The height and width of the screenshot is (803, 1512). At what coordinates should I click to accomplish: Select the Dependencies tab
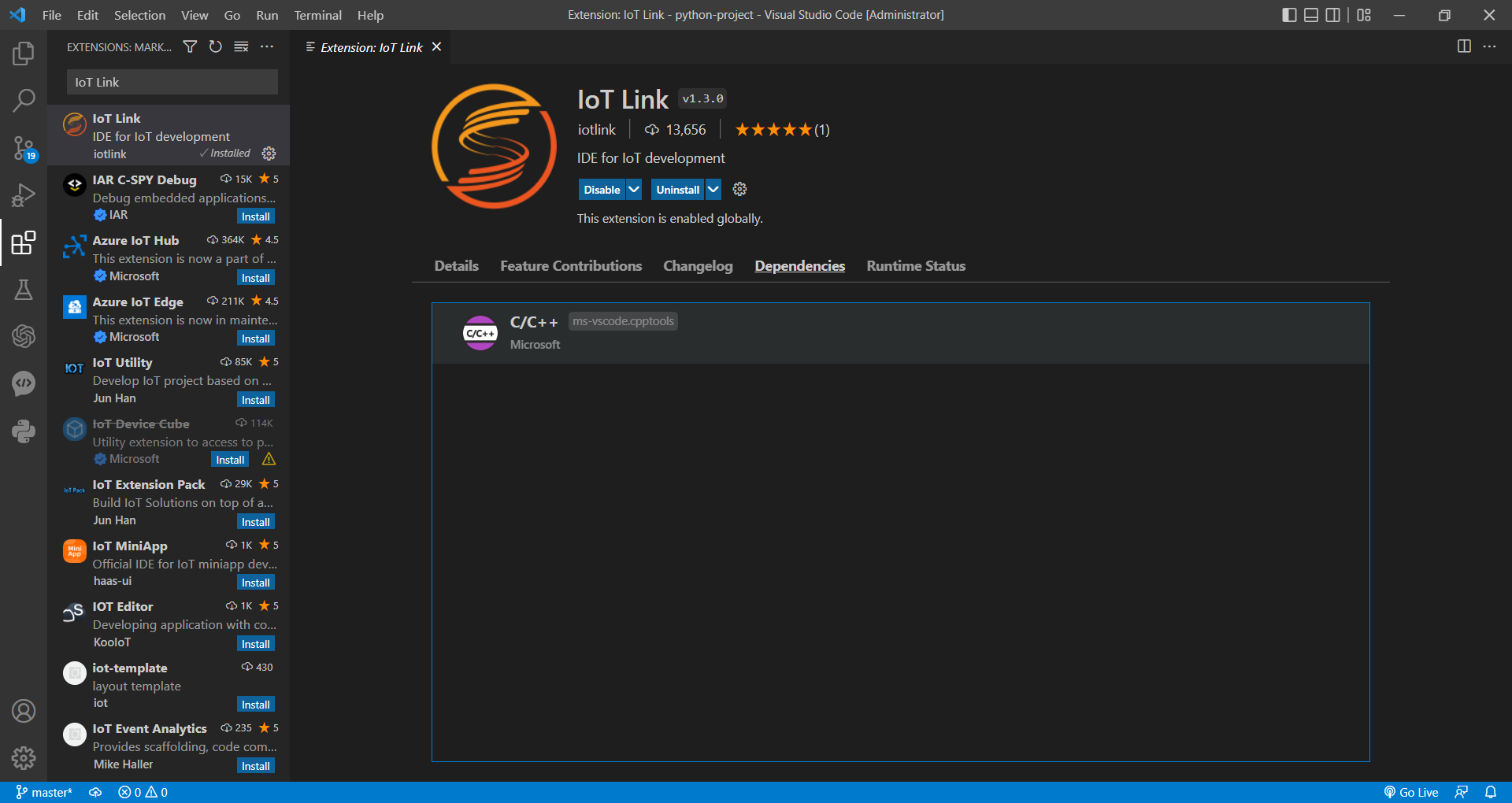(x=800, y=266)
